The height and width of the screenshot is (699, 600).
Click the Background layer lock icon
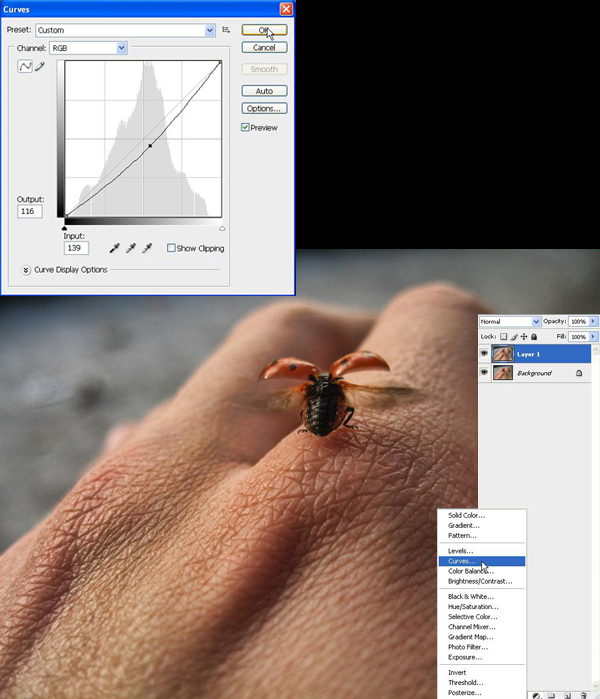coord(579,373)
